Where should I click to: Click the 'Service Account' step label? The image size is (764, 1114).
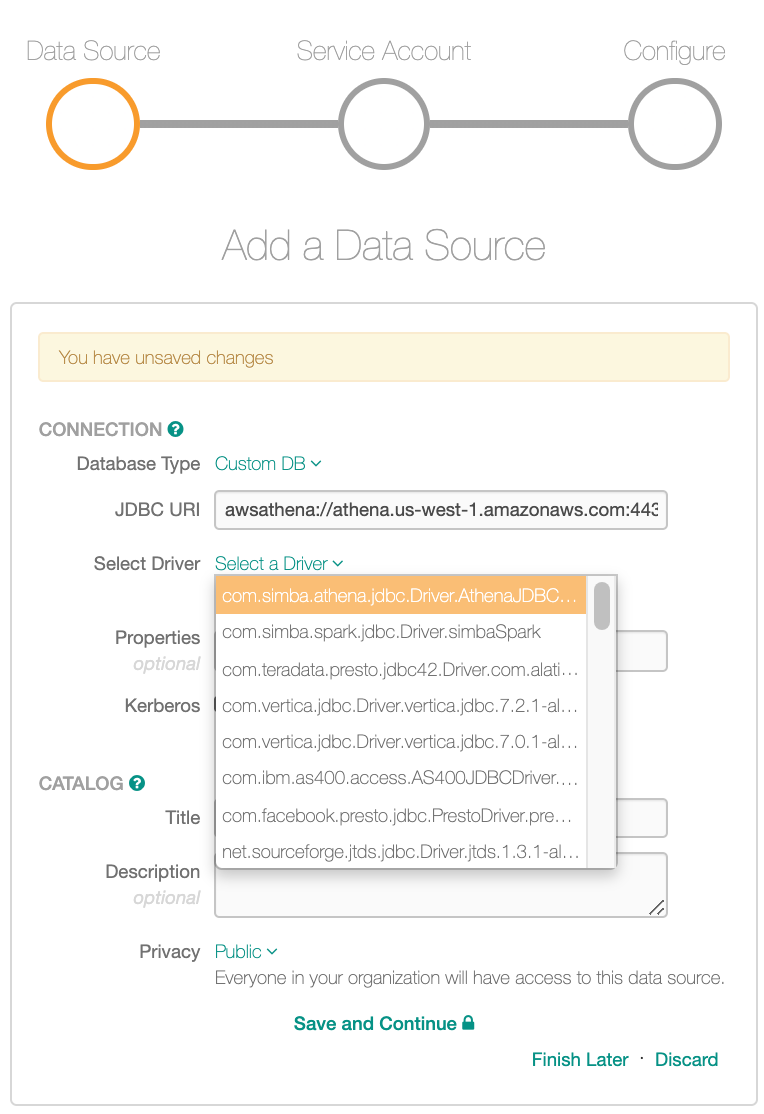pyautogui.click(x=384, y=51)
